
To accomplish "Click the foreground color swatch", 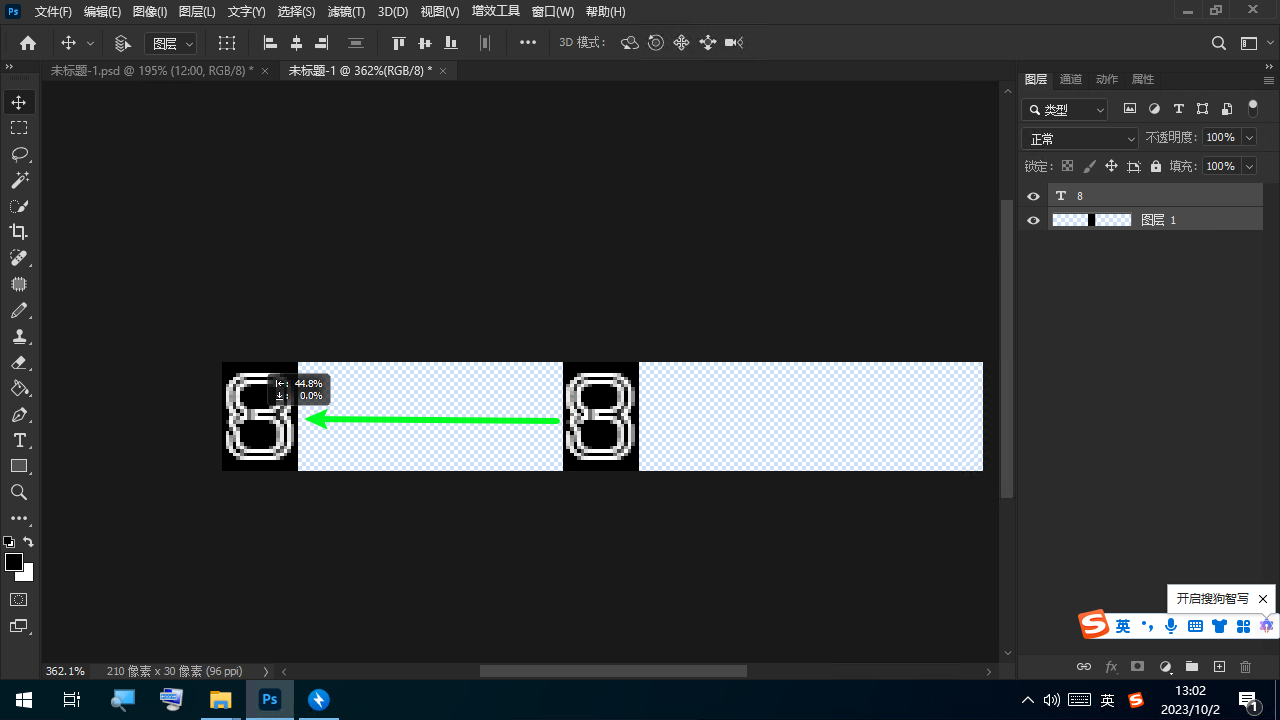I will 14,562.
